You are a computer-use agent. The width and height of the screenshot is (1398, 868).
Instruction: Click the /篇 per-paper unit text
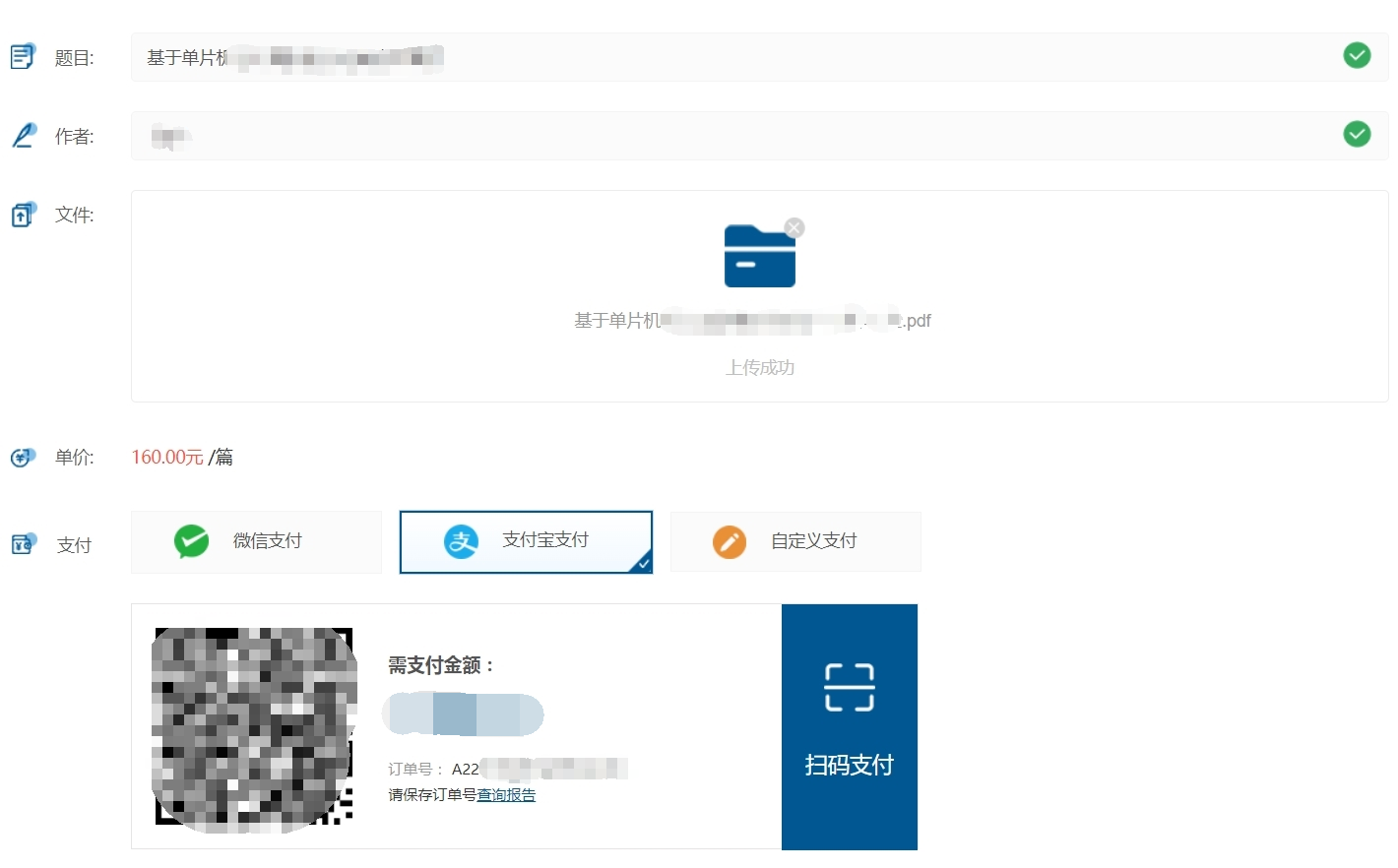[x=222, y=457]
